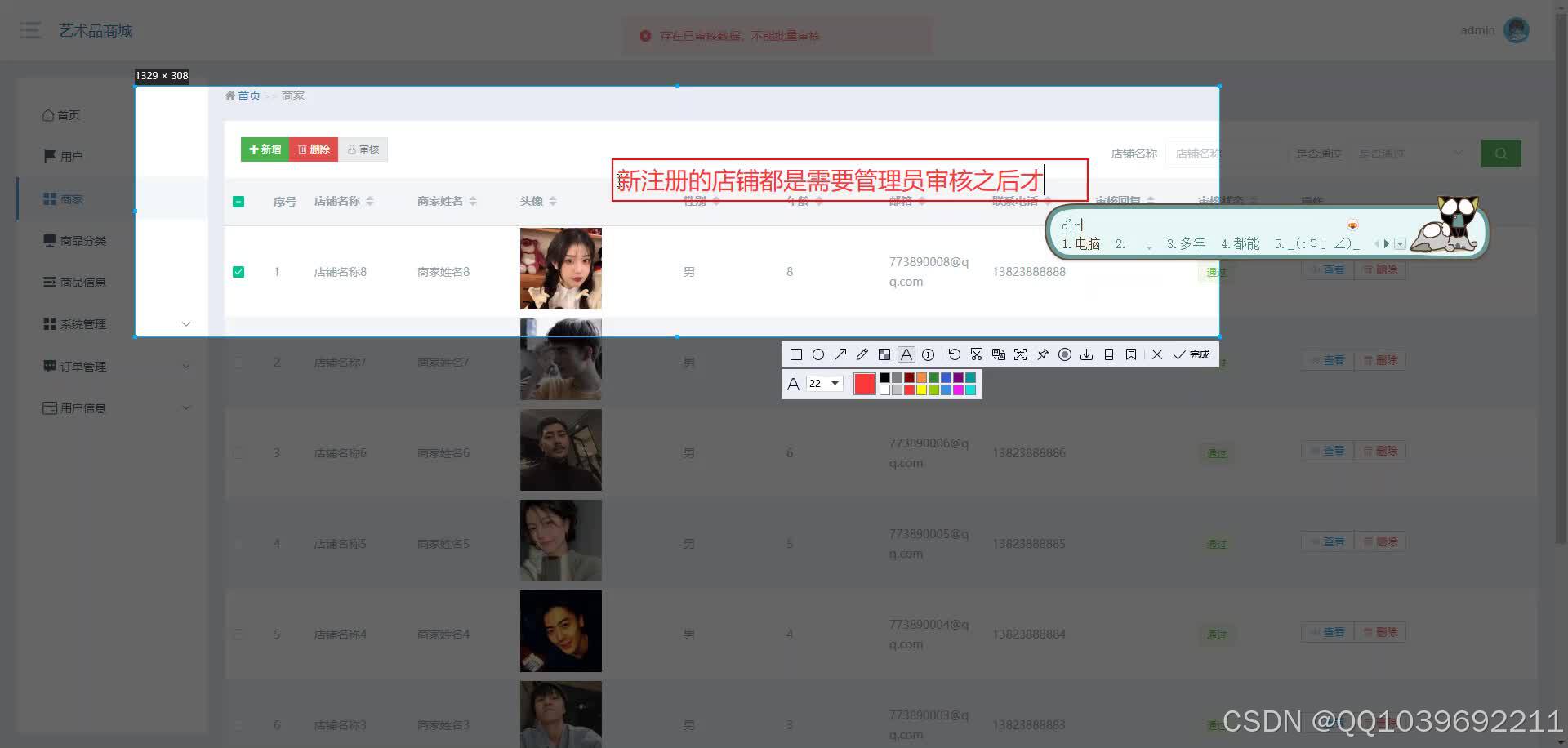Expand the 系统管理 sidebar chevron
The height and width of the screenshot is (748, 1568).
pyautogui.click(x=186, y=324)
